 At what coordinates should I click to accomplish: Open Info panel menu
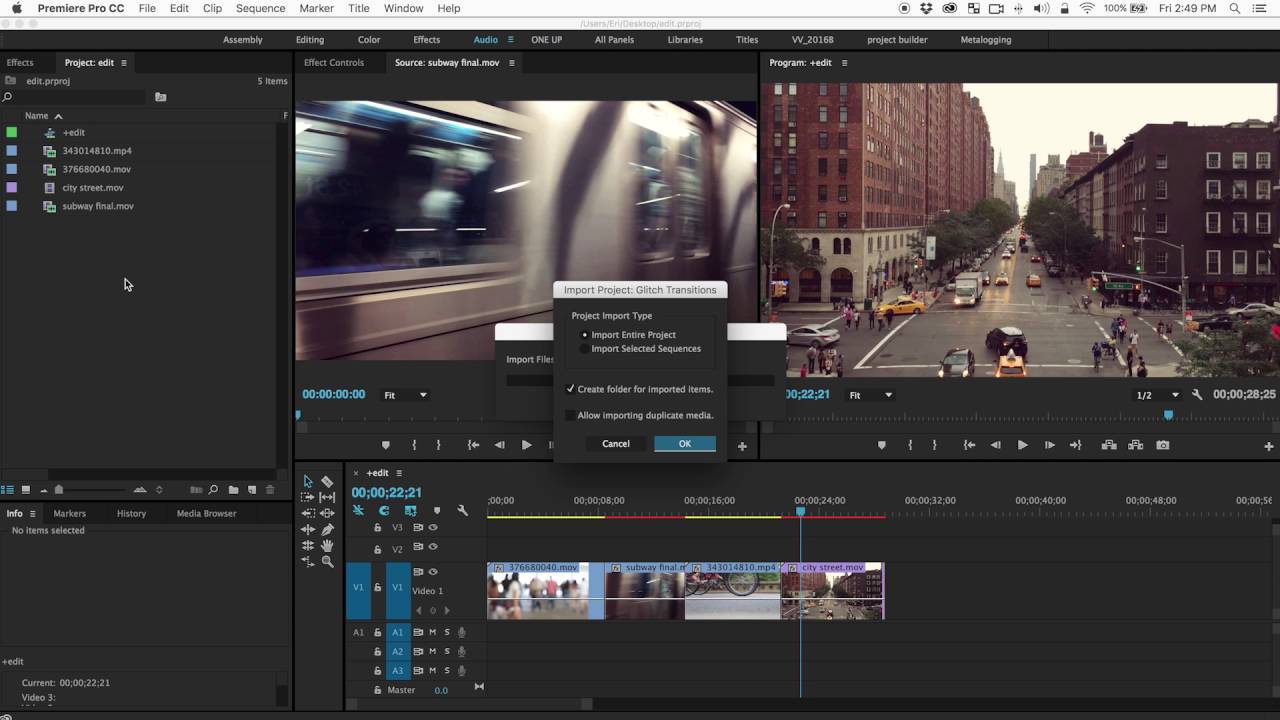tap(32, 514)
